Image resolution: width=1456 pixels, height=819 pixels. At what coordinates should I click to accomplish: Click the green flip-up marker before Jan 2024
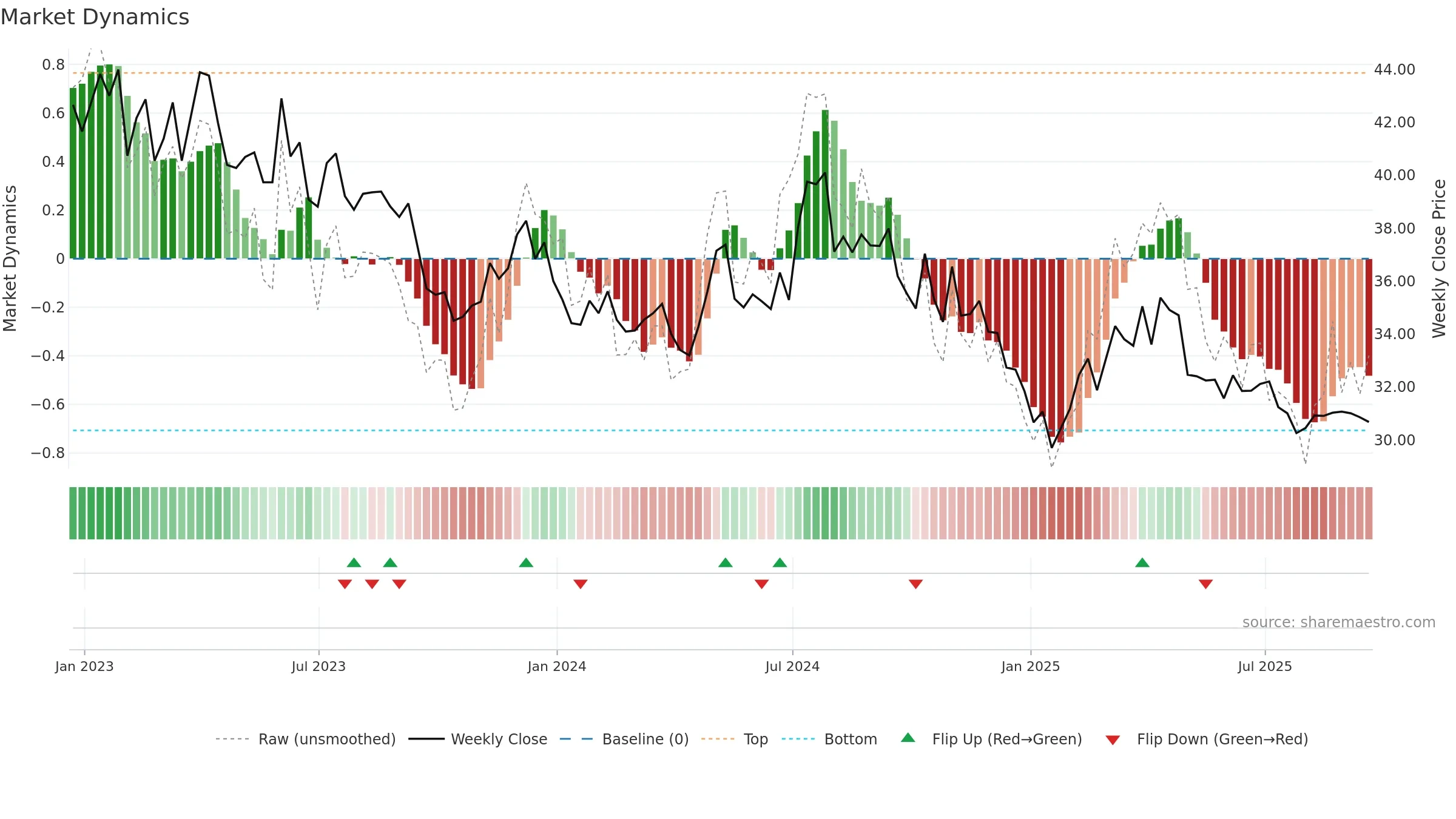coord(526,562)
